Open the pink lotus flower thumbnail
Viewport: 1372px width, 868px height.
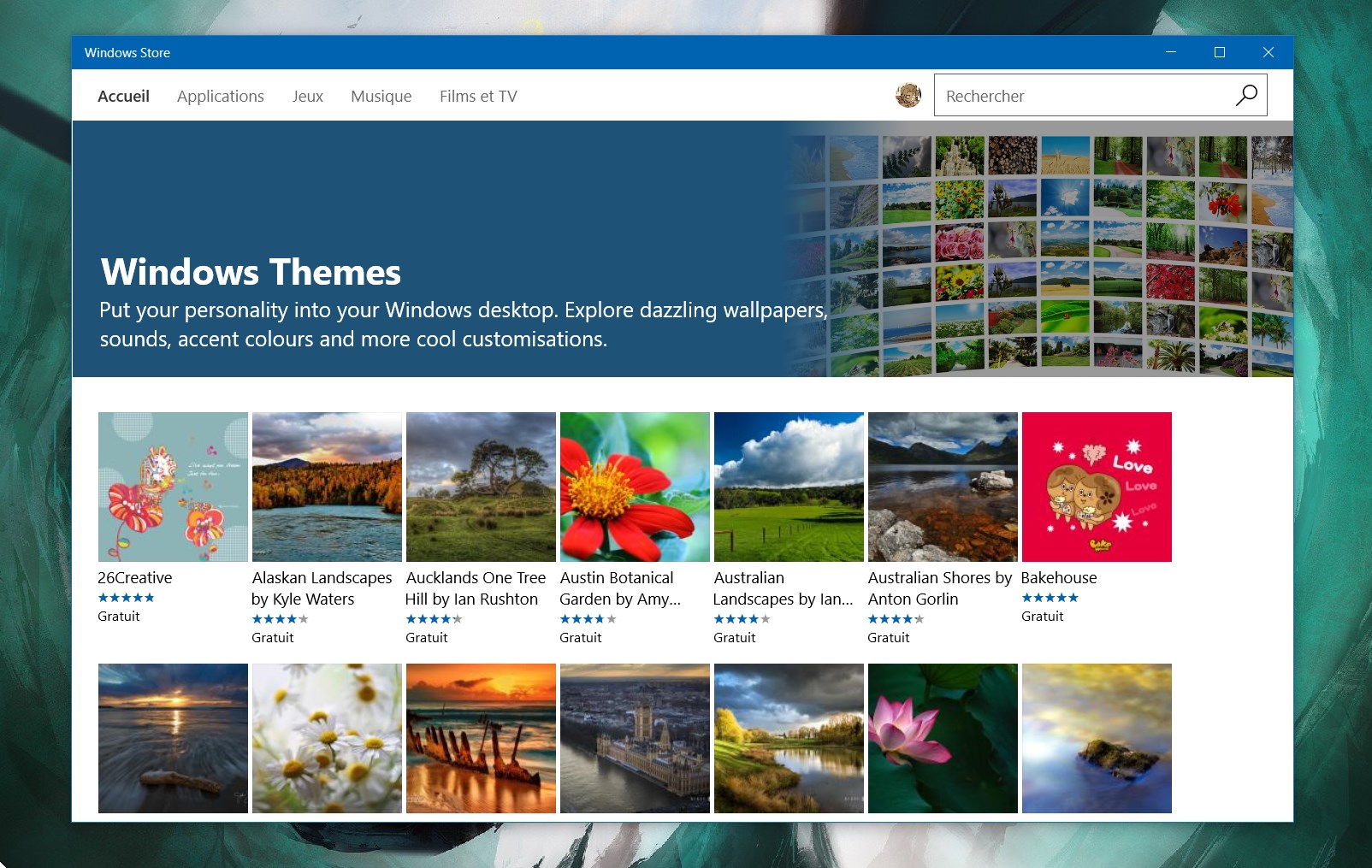coord(943,738)
